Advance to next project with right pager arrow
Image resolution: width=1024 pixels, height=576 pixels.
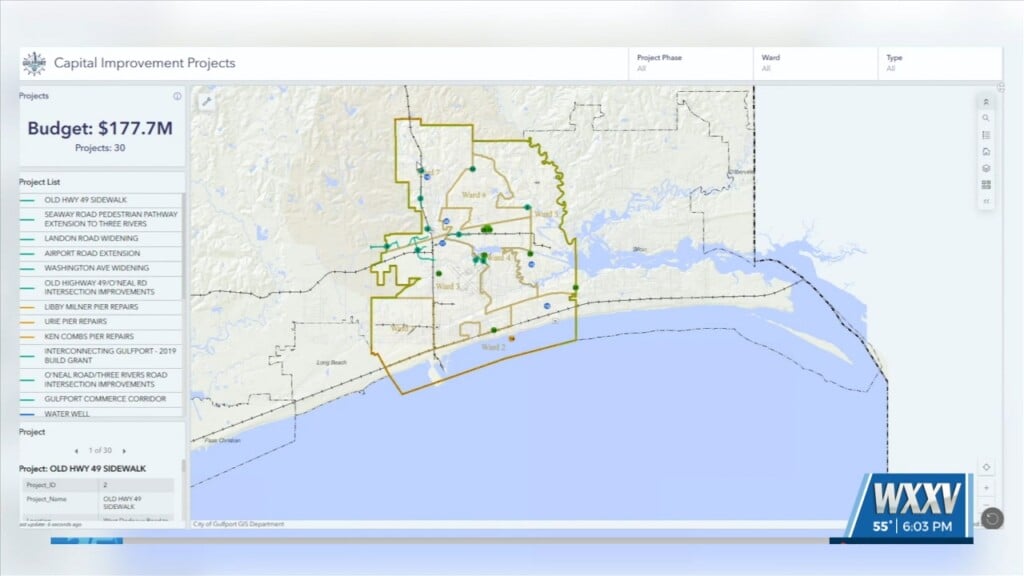click(124, 450)
